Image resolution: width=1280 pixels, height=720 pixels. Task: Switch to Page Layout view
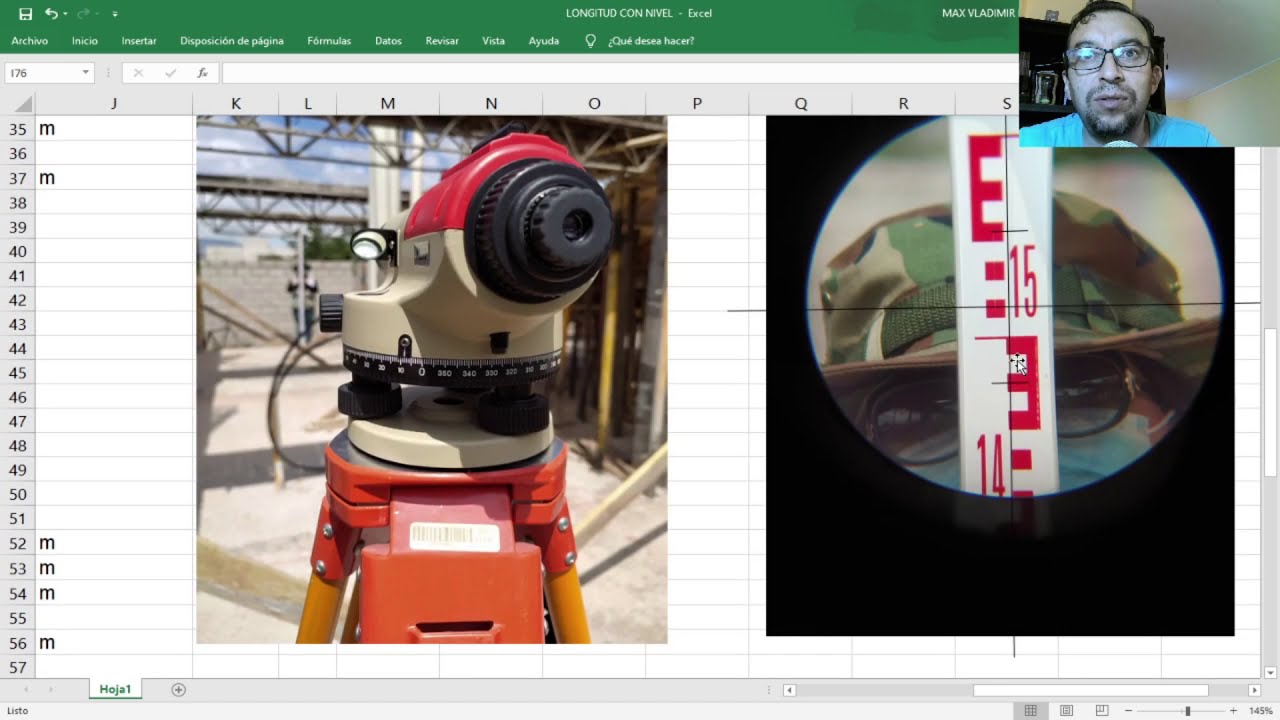pyautogui.click(x=1067, y=711)
